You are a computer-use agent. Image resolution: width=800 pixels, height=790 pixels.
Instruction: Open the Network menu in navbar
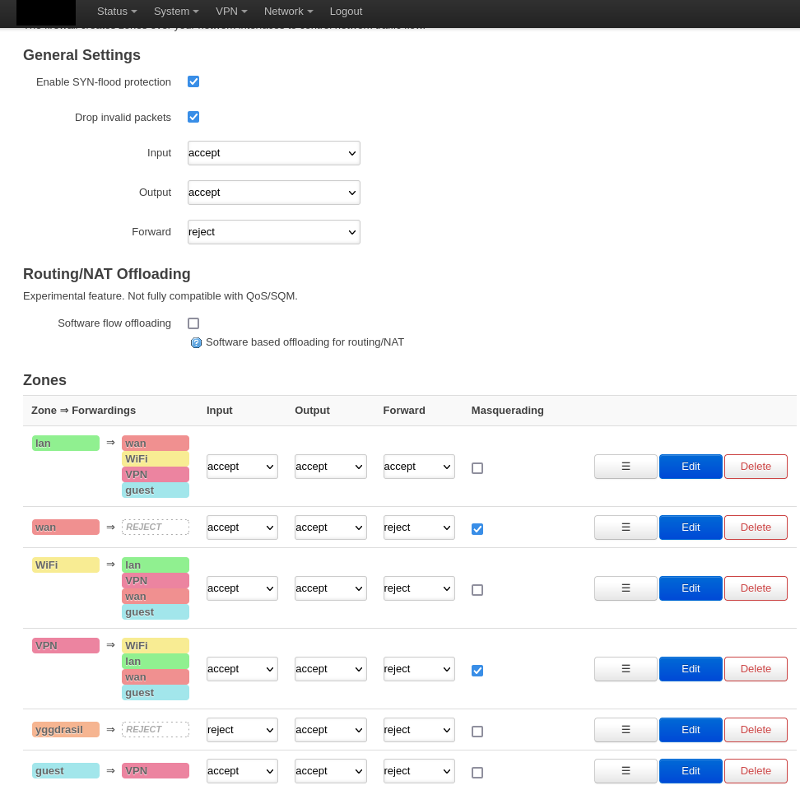coord(288,11)
